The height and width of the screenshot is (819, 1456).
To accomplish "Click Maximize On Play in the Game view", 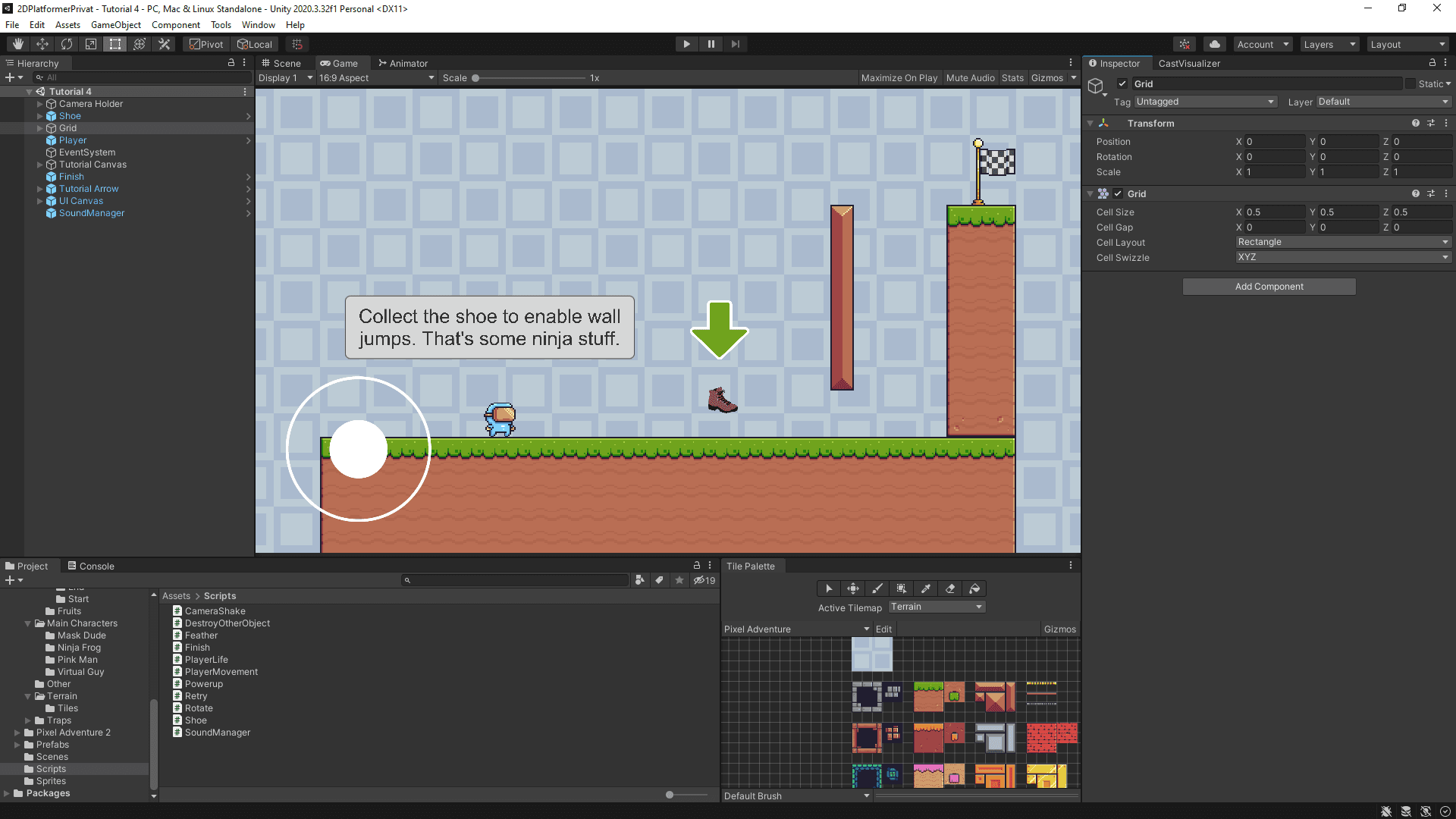I will pyautogui.click(x=899, y=77).
